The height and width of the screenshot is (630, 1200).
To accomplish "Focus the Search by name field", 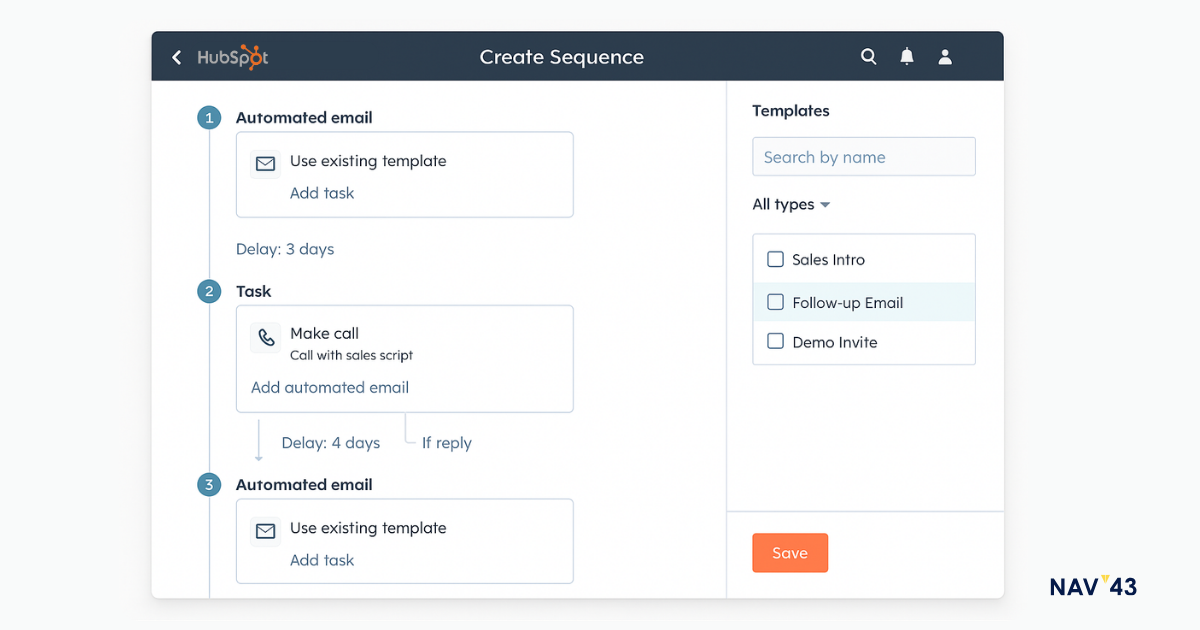I will [x=863, y=157].
